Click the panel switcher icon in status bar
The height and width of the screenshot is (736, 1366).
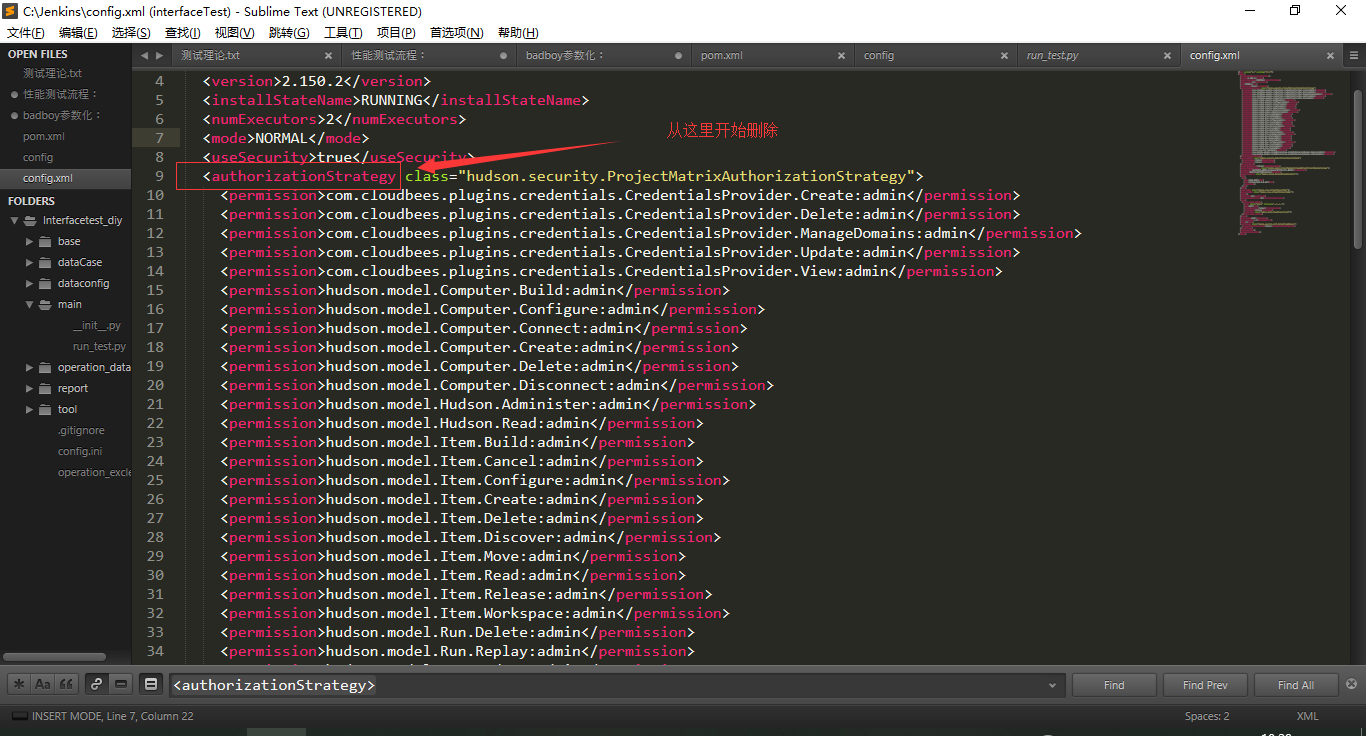pos(19,716)
